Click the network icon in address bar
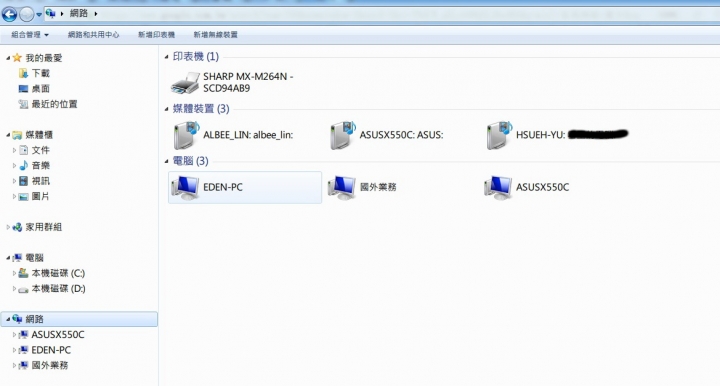This screenshot has height=386, width=720. 51,14
